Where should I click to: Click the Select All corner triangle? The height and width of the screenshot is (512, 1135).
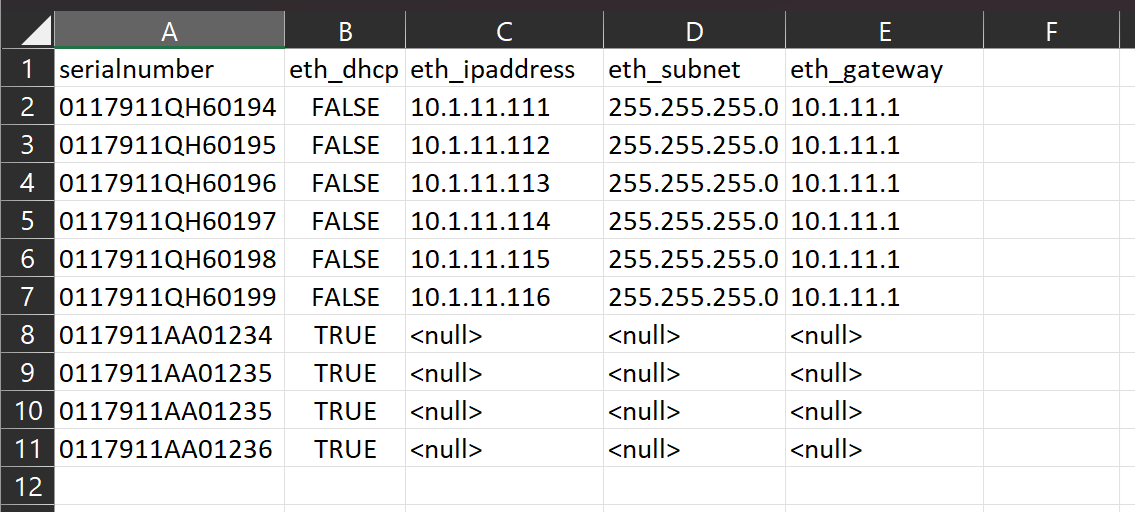(x=36, y=32)
